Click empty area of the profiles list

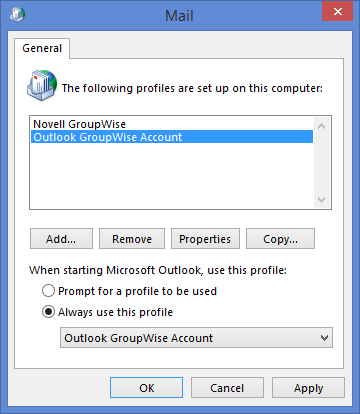click(x=172, y=175)
